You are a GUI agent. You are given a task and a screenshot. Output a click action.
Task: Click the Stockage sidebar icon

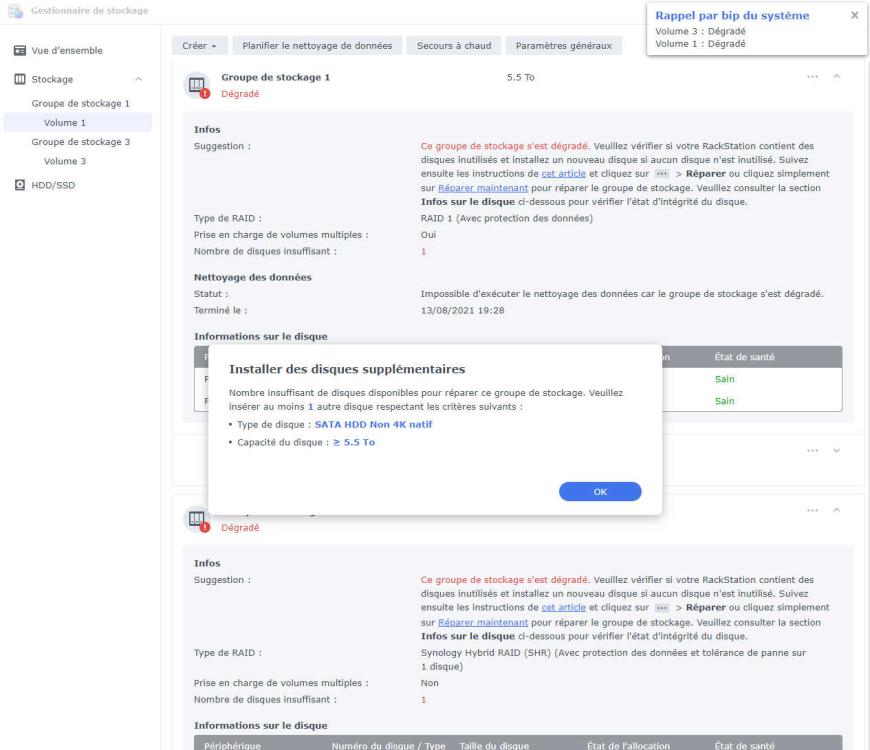click(x=19, y=79)
